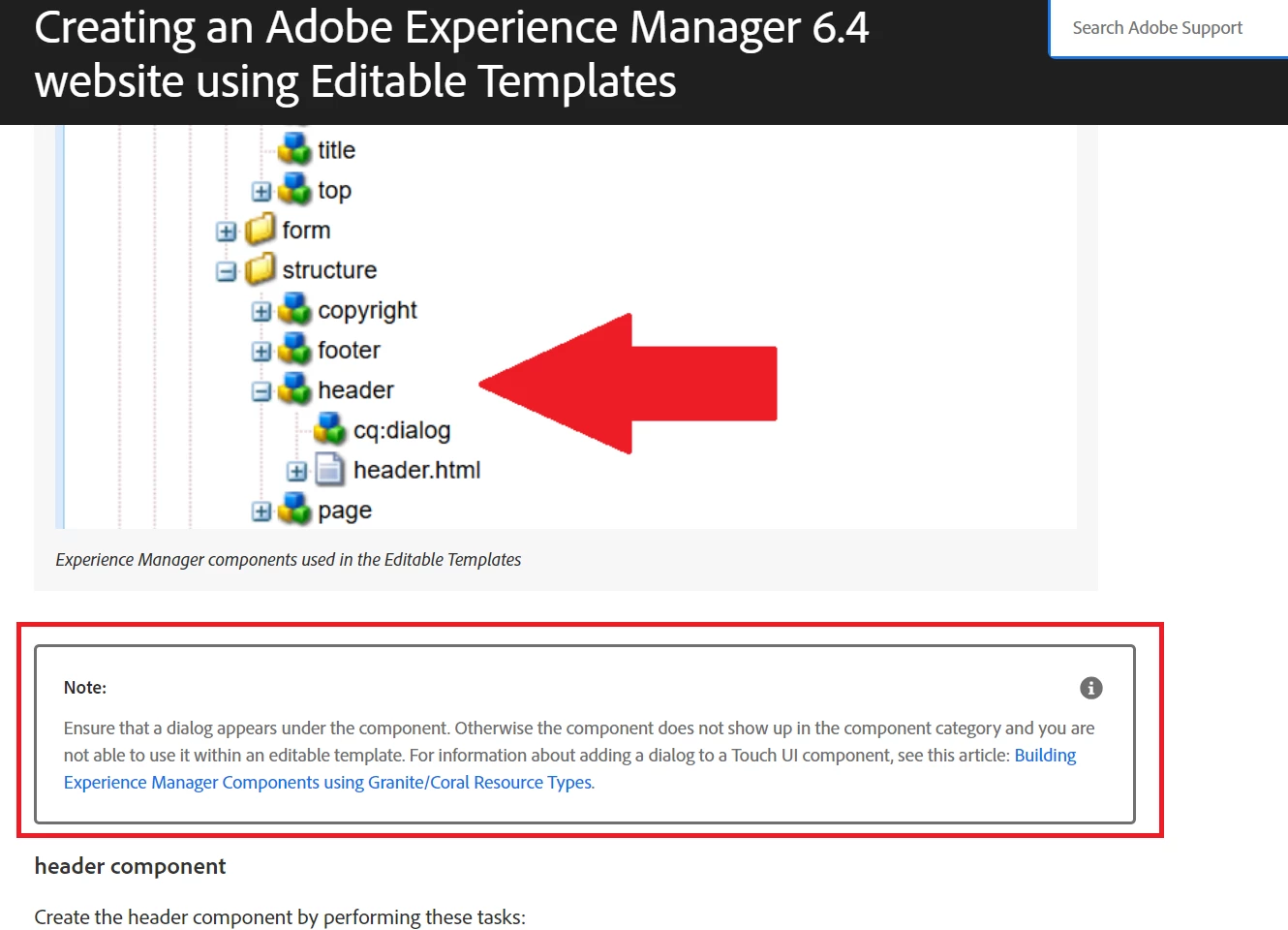Screen dimensions: 1288x930
Task: Expand the header.html node
Action: click(297, 472)
